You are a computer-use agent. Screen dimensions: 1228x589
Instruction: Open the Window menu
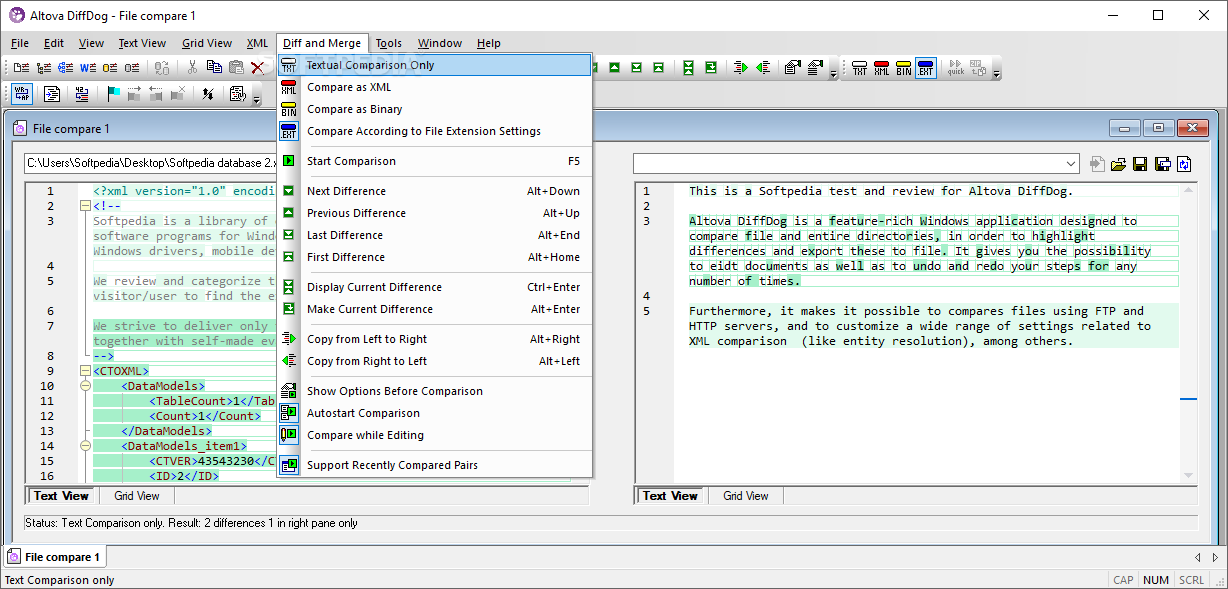pyautogui.click(x=440, y=43)
